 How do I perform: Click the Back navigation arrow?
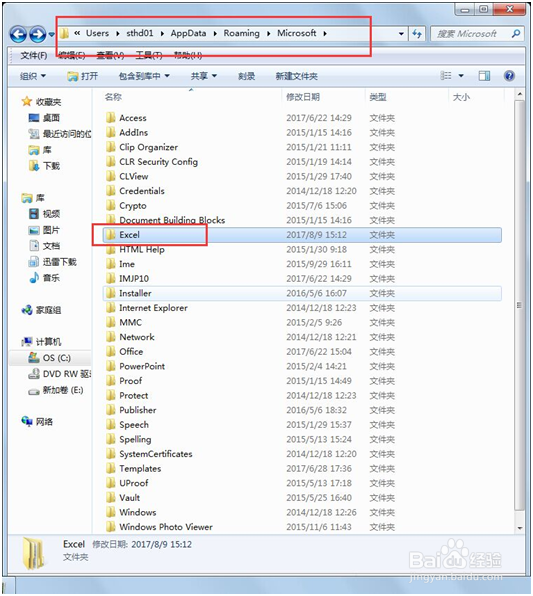(18, 34)
